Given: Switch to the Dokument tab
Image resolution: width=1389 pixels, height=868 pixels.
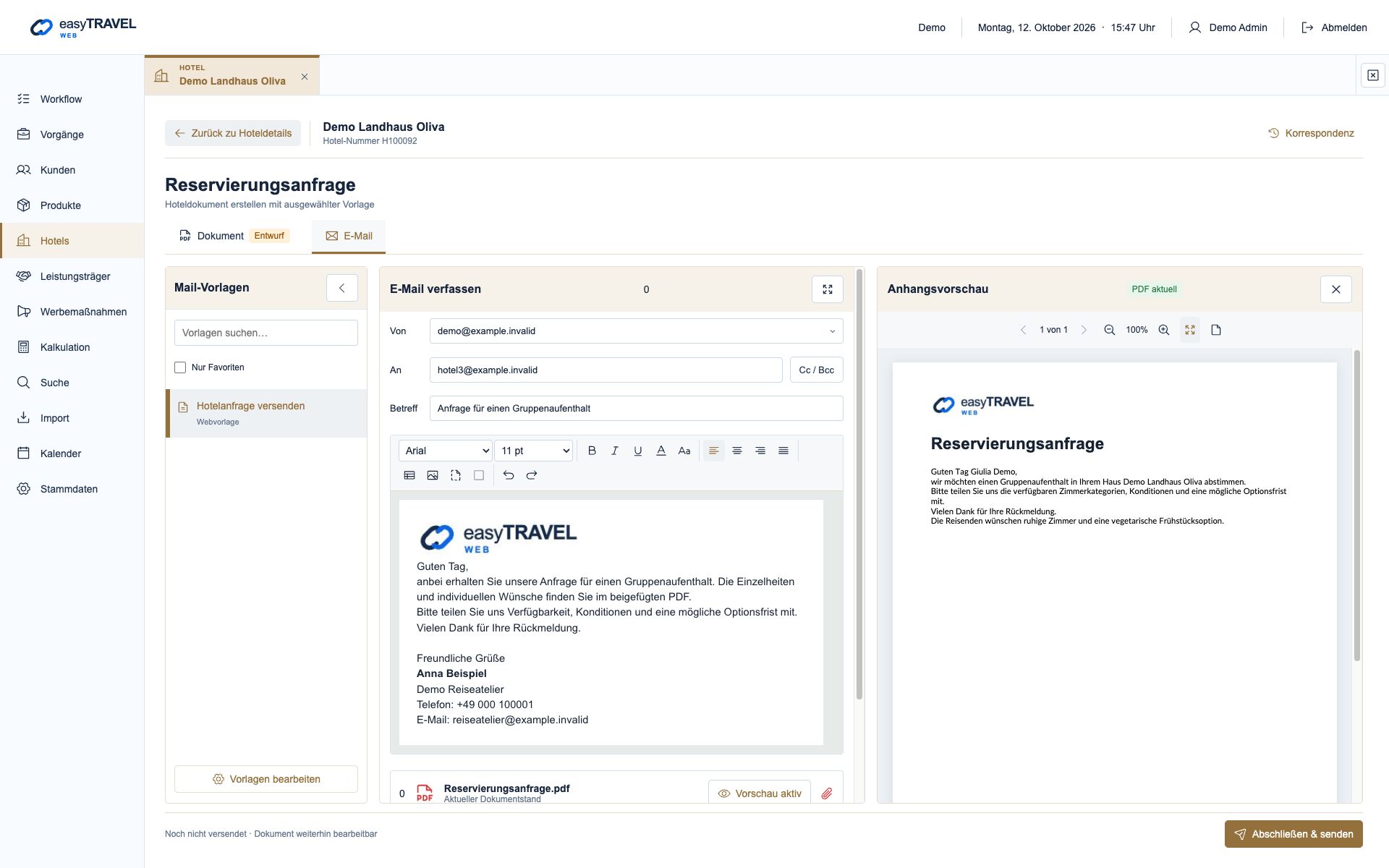Looking at the screenshot, I should click(x=234, y=236).
